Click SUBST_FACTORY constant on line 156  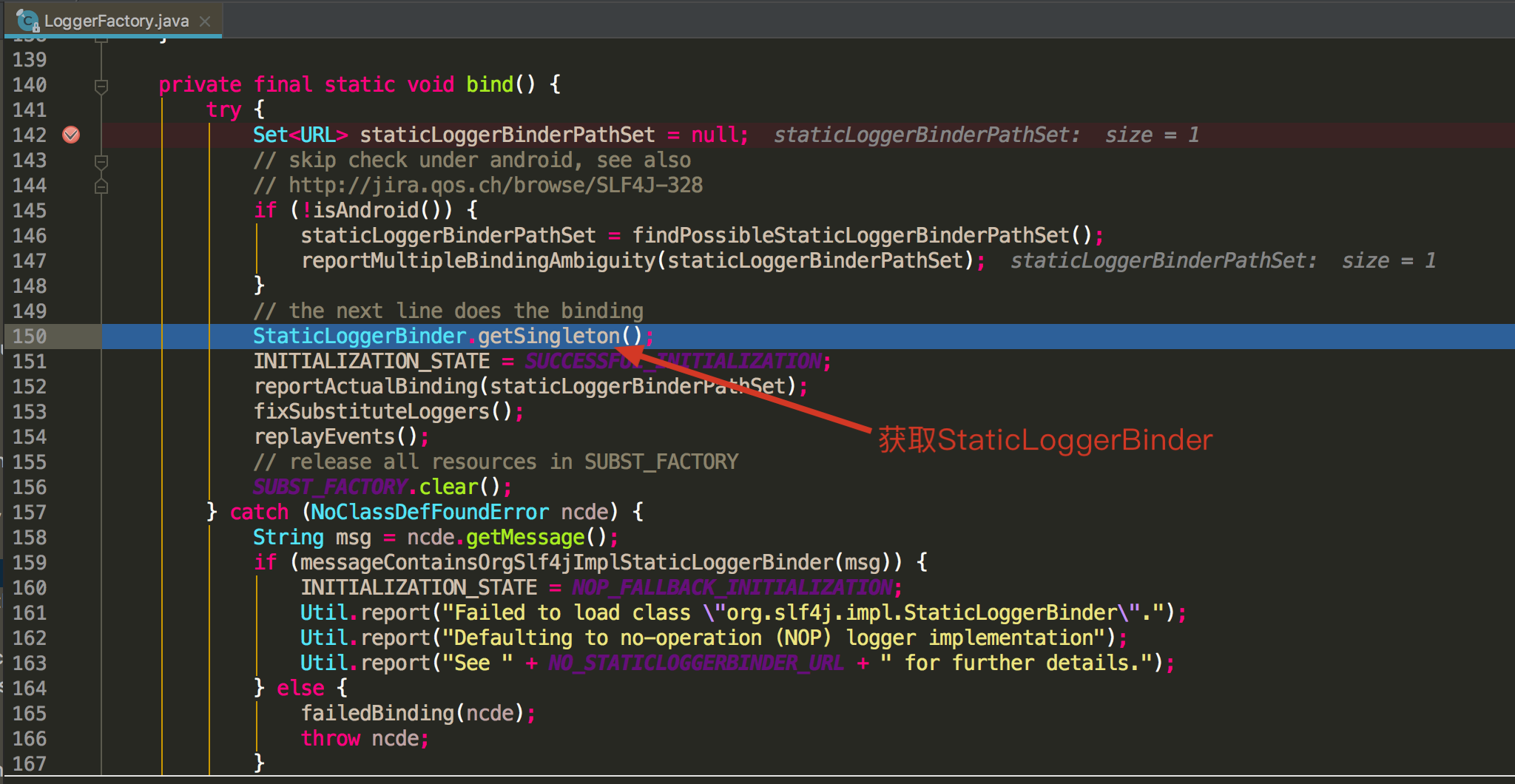pos(330,487)
